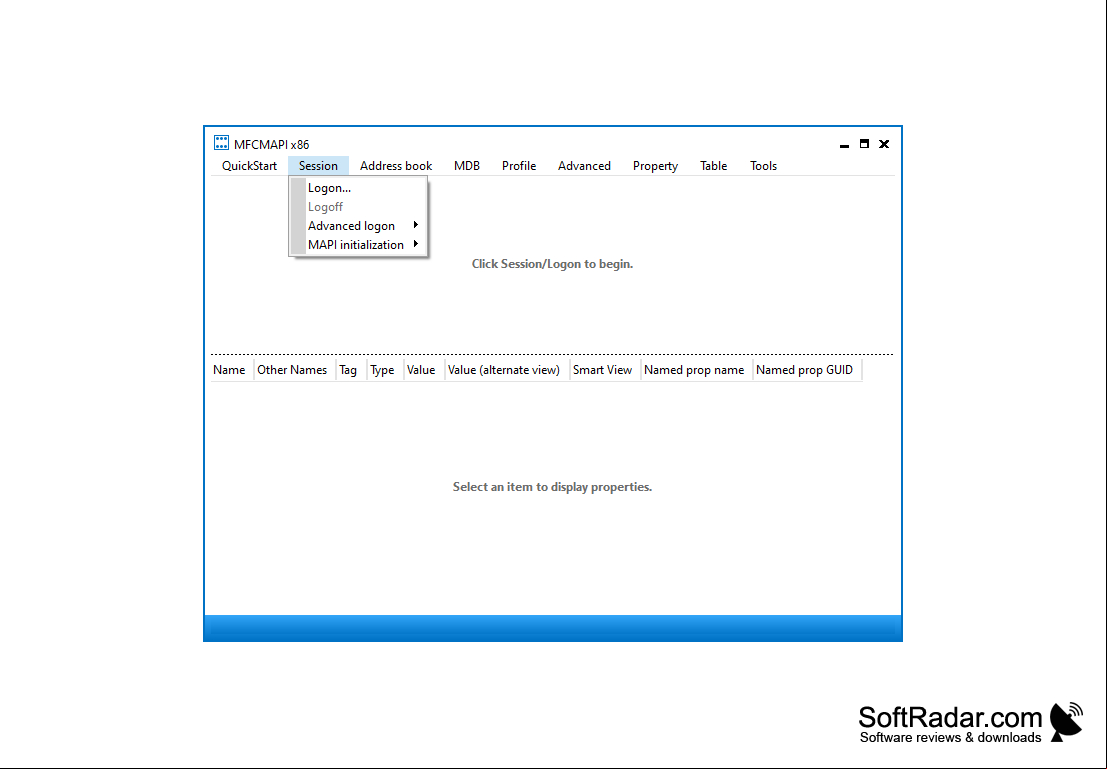
Task: Sort by the Tag column header
Action: pyautogui.click(x=352, y=370)
